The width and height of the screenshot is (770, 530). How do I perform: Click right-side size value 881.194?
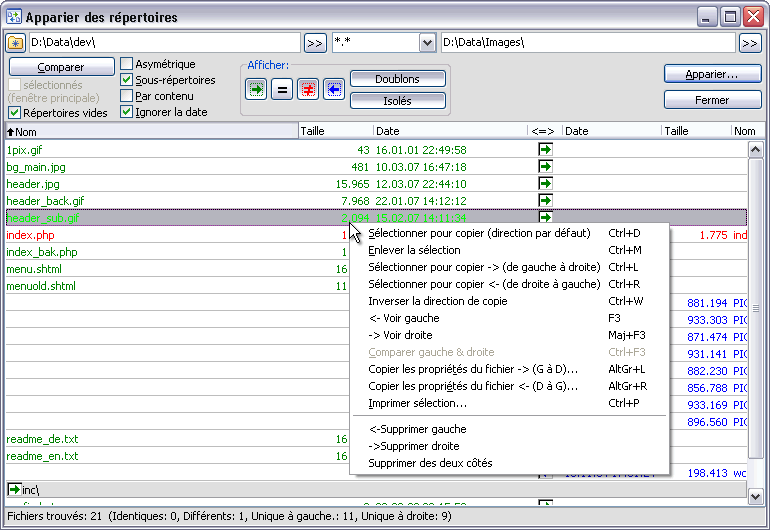[707, 303]
